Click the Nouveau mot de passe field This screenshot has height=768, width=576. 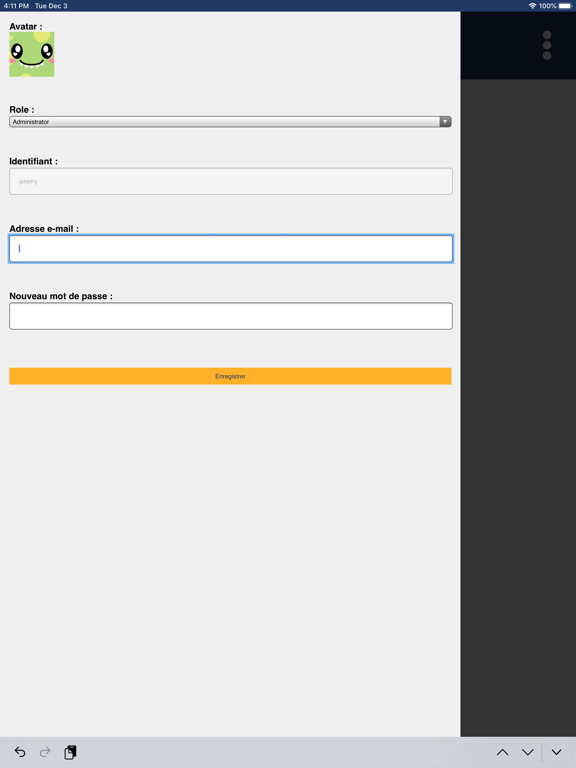pyautogui.click(x=231, y=316)
